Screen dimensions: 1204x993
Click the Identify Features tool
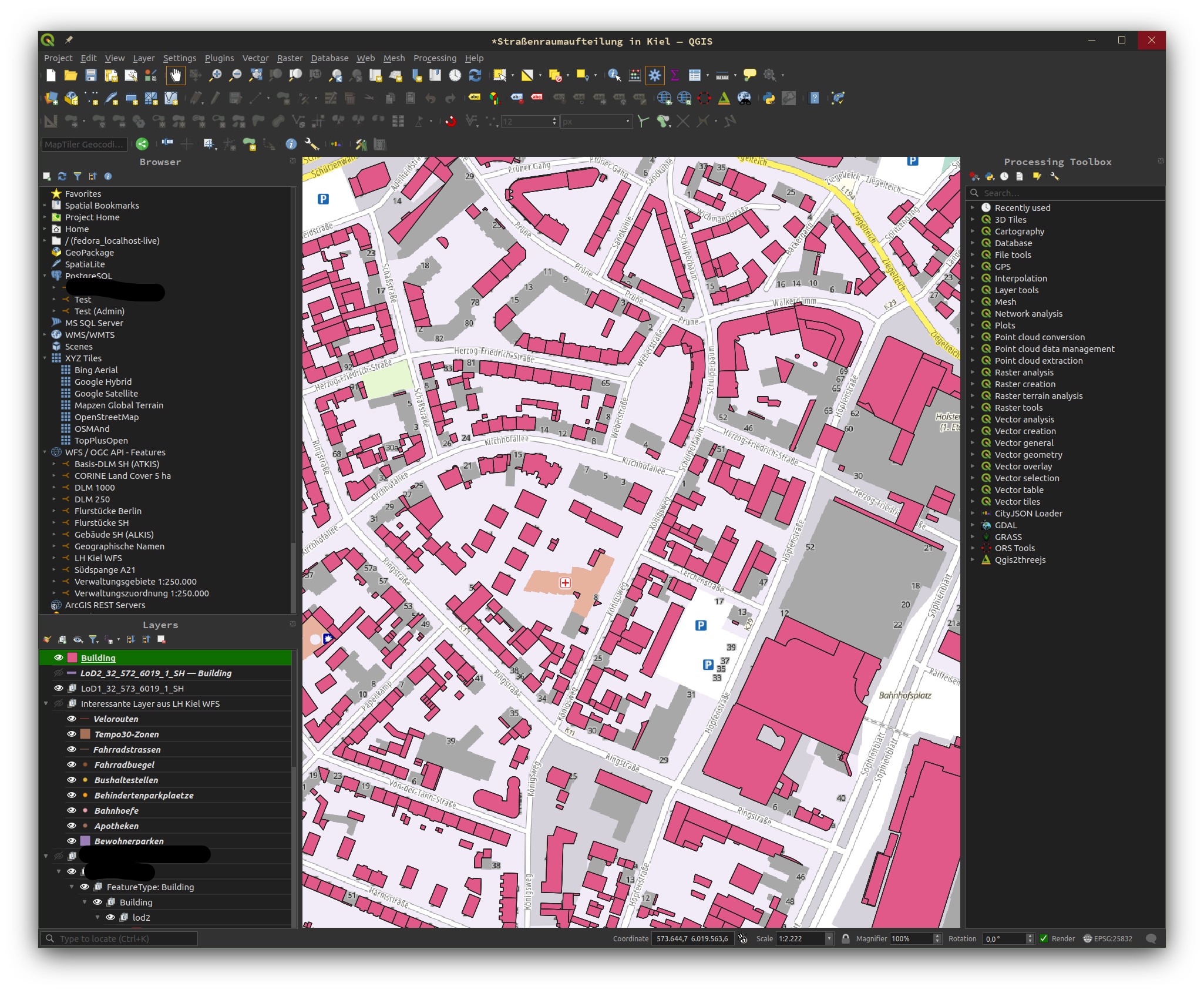[614, 75]
